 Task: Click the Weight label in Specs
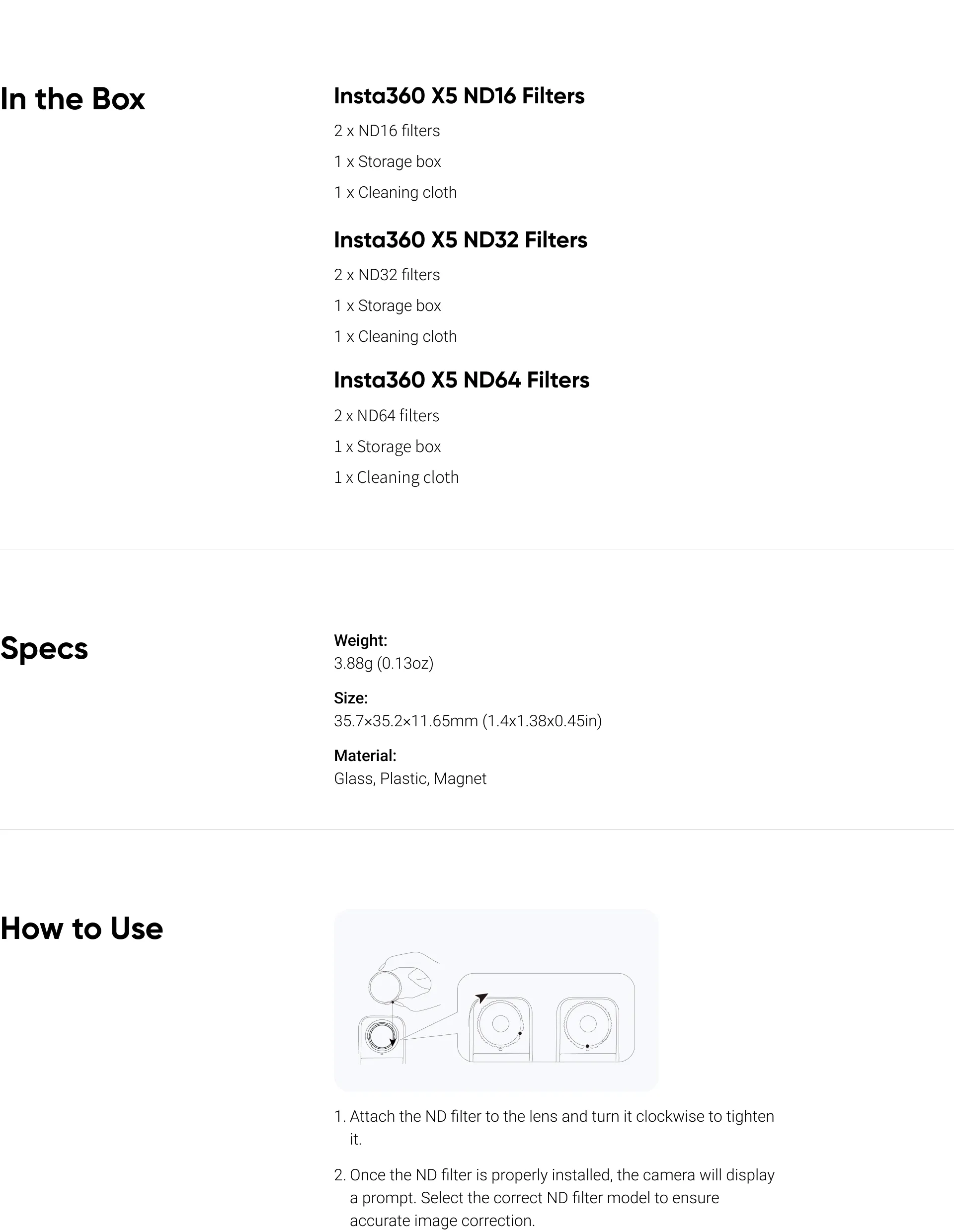click(360, 640)
